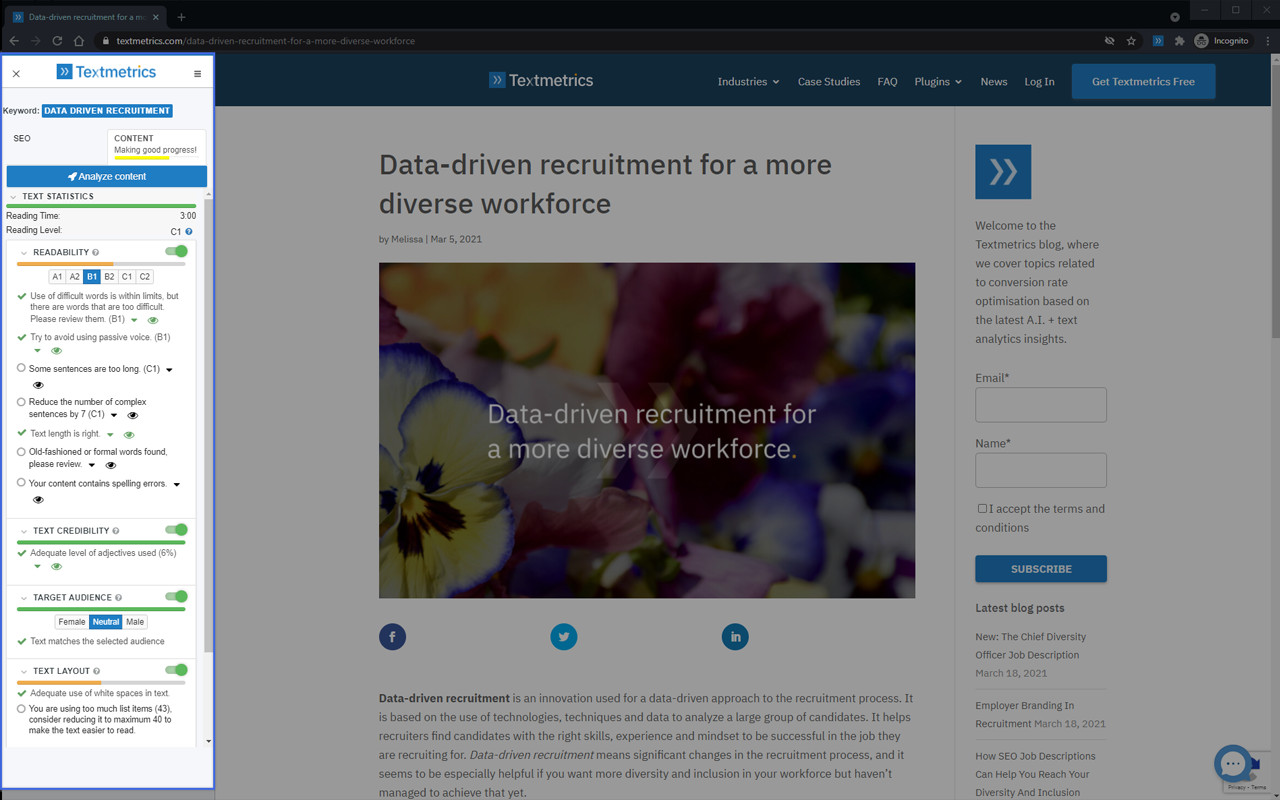Open the browser three-dot menu
Viewport: 1280px width, 800px height.
tap(1268, 41)
